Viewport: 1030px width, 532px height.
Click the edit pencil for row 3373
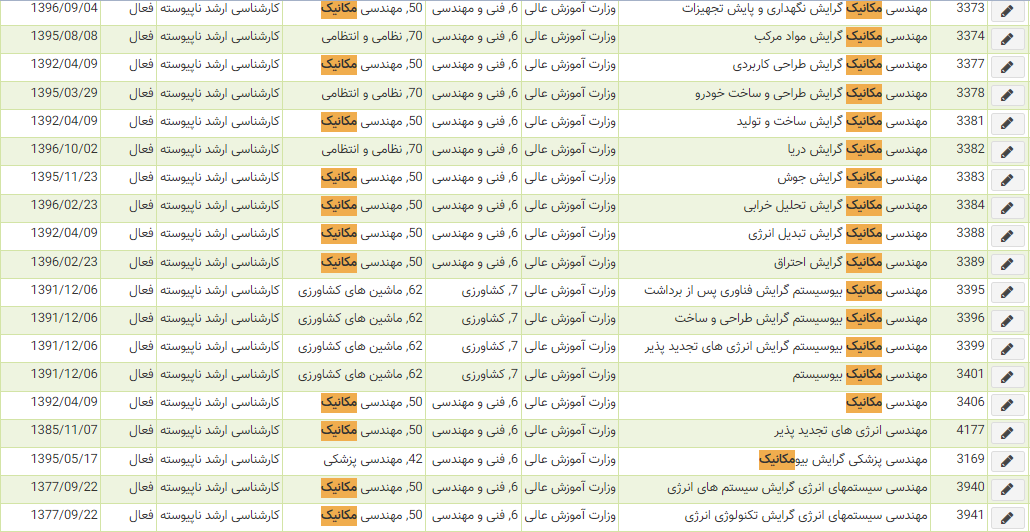[x=1007, y=11]
